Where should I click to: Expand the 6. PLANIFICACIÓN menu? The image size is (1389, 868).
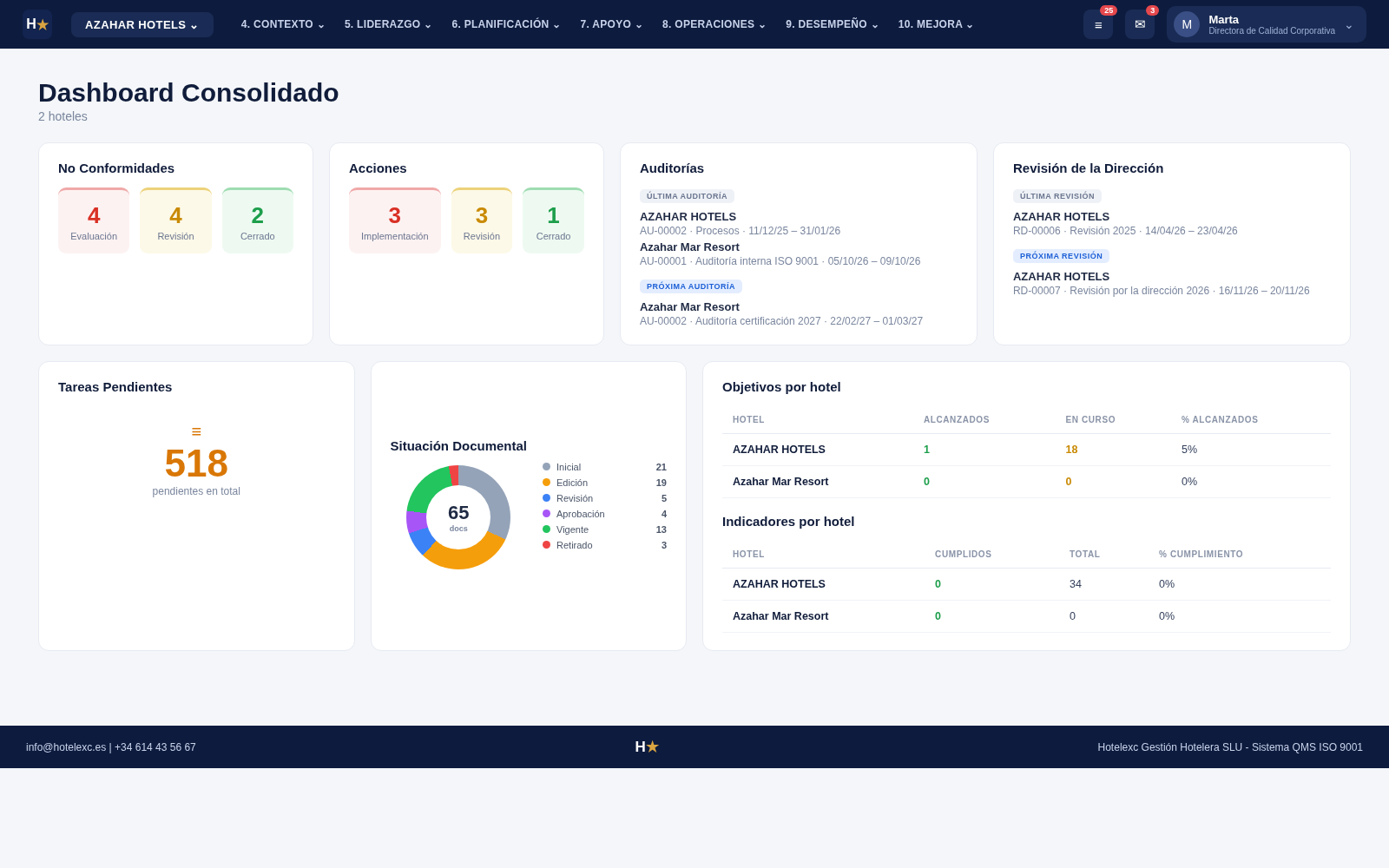[x=505, y=24]
